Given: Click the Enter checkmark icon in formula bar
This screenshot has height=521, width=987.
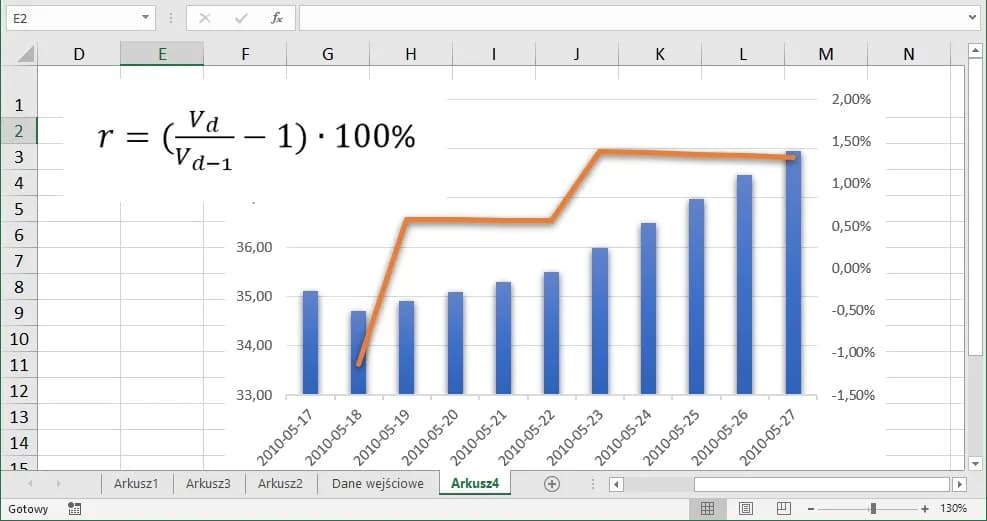Looking at the screenshot, I should pyautogui.click(x=240, y=18).
